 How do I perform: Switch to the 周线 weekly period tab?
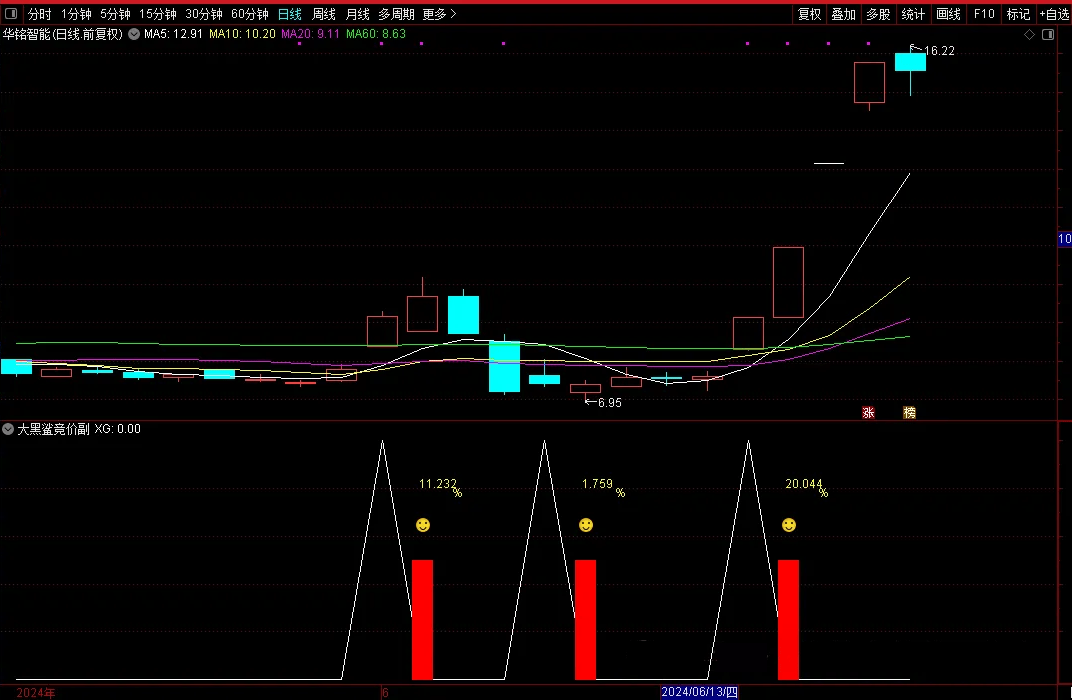point(324,14)
